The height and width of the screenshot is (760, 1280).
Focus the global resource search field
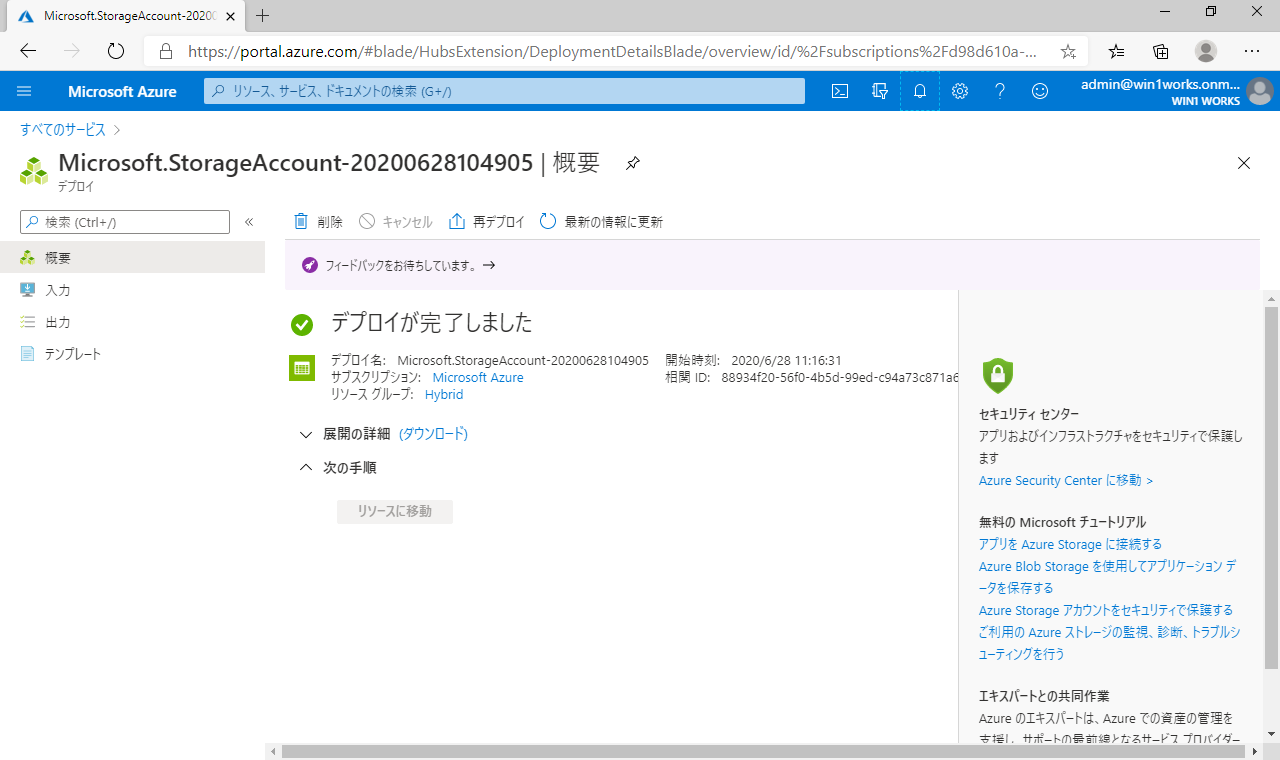(x=504, y=91)
